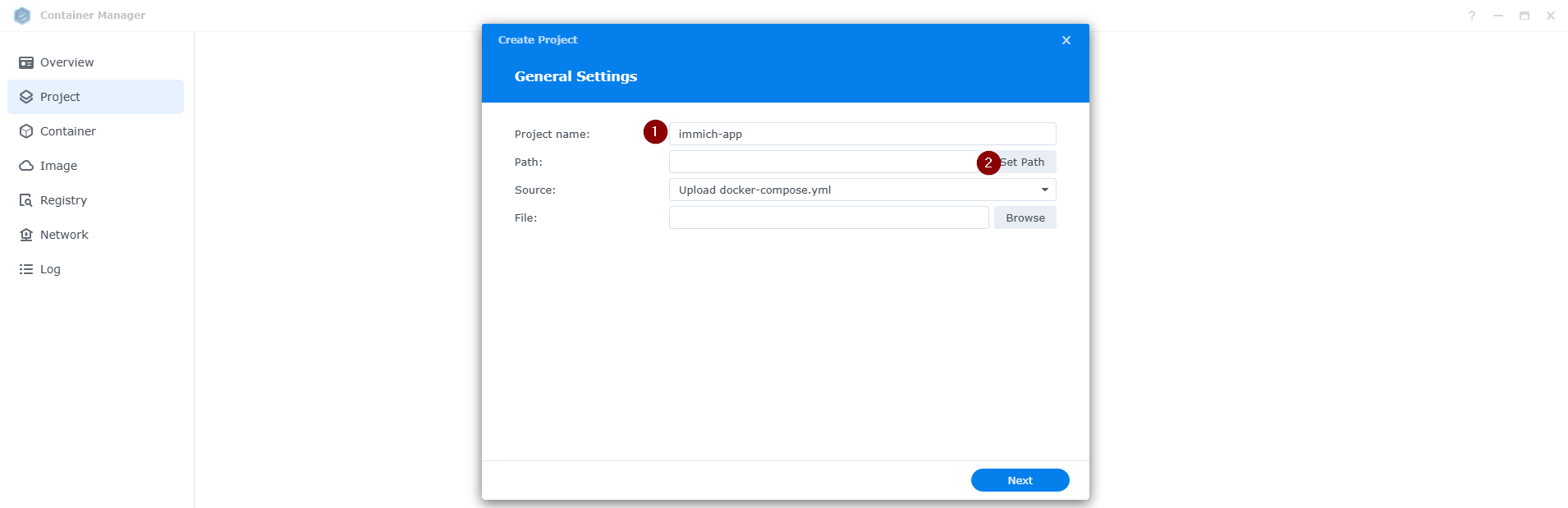Click the Overview sidebar icon
The image size is (1568, 508).
click(26, 62)
